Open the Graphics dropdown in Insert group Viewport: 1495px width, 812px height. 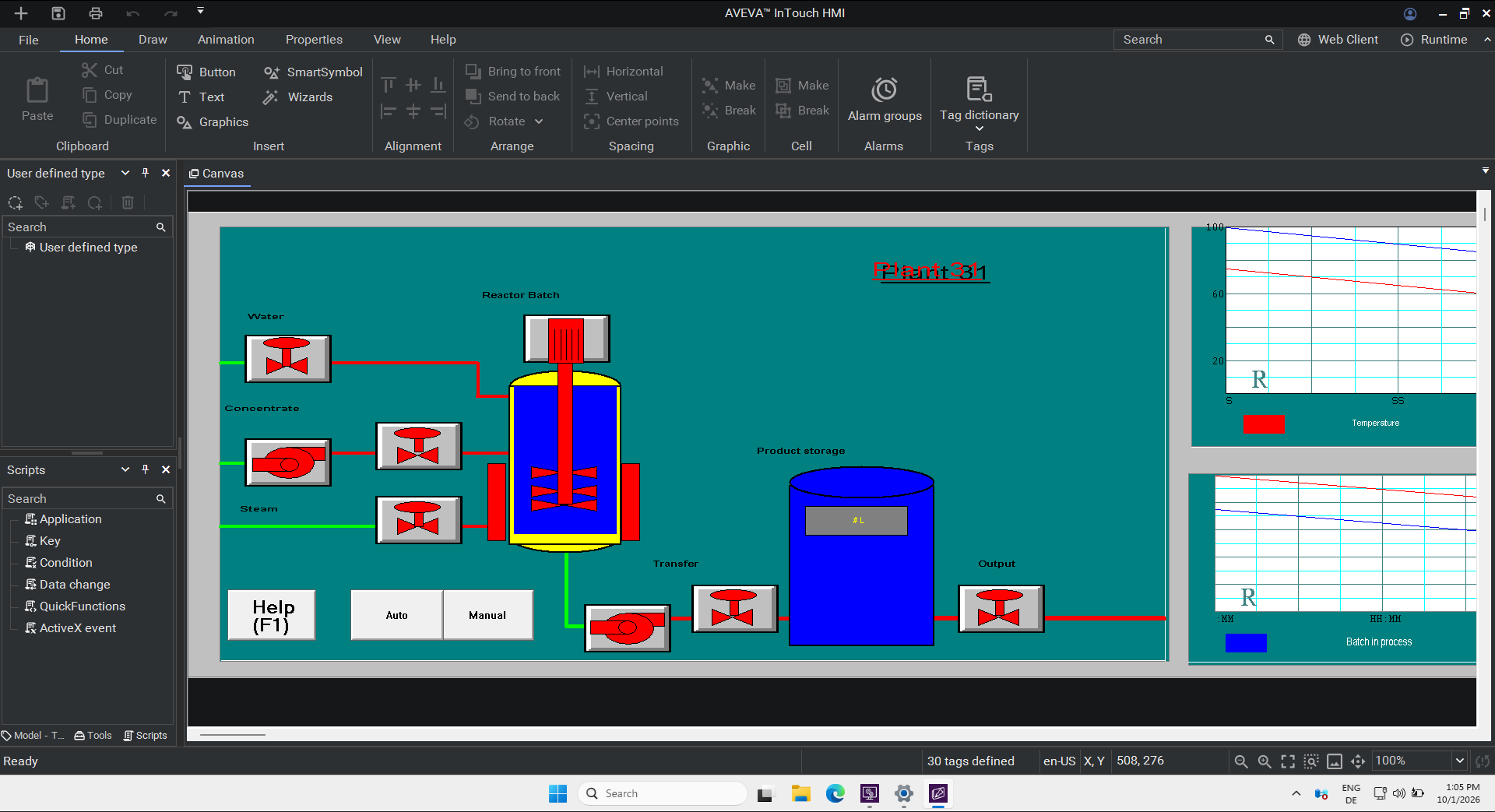212,121
